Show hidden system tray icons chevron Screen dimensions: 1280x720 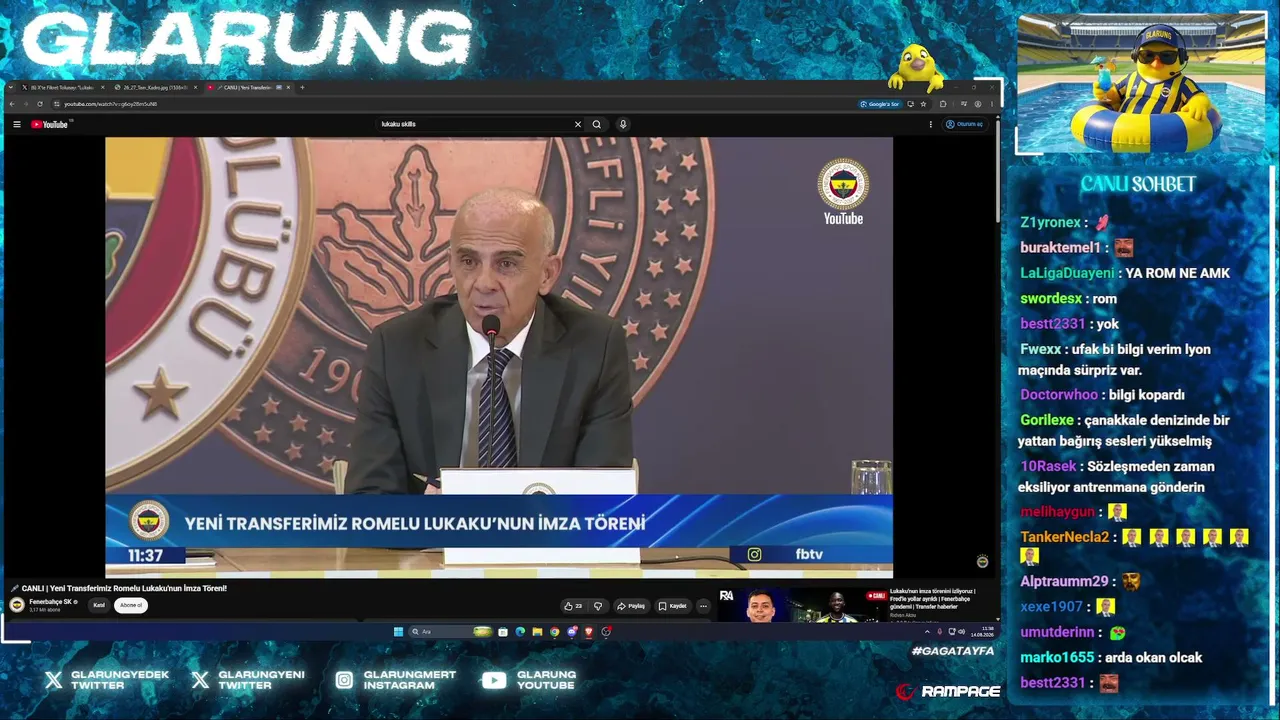(927, 632)
